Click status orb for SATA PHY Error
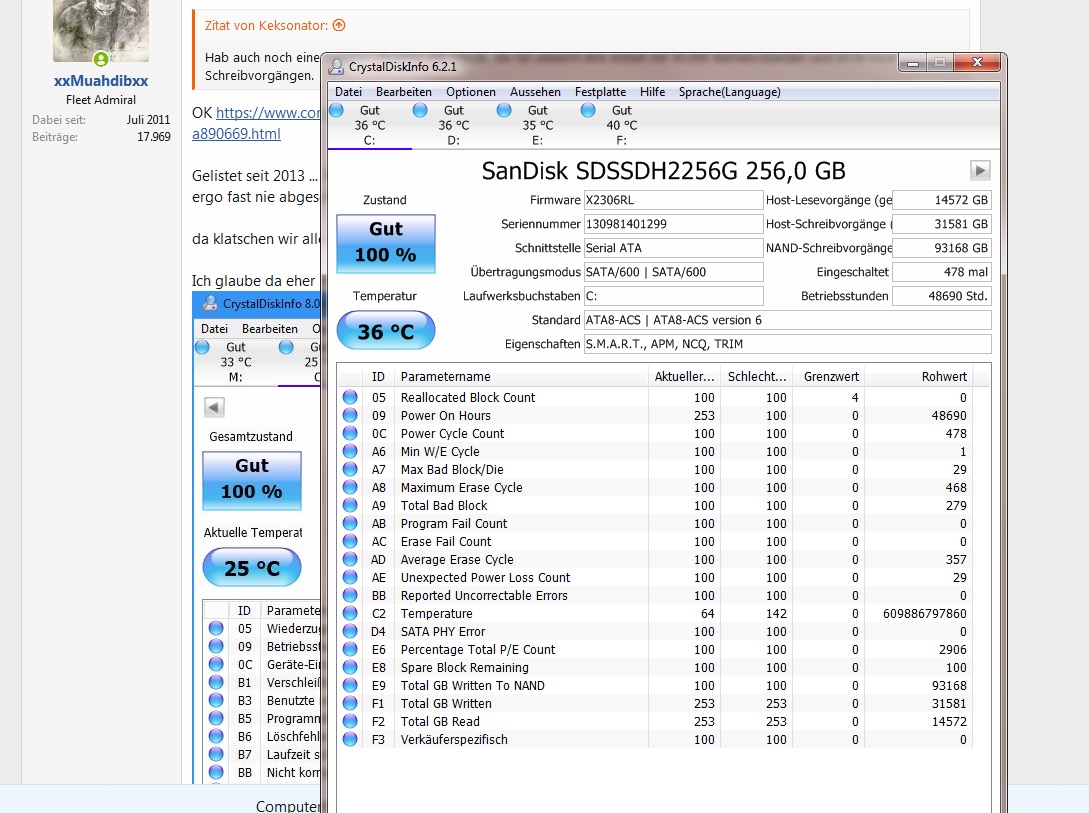The image size is (1089, 813). pyautogui.click(x=350, y=632)
